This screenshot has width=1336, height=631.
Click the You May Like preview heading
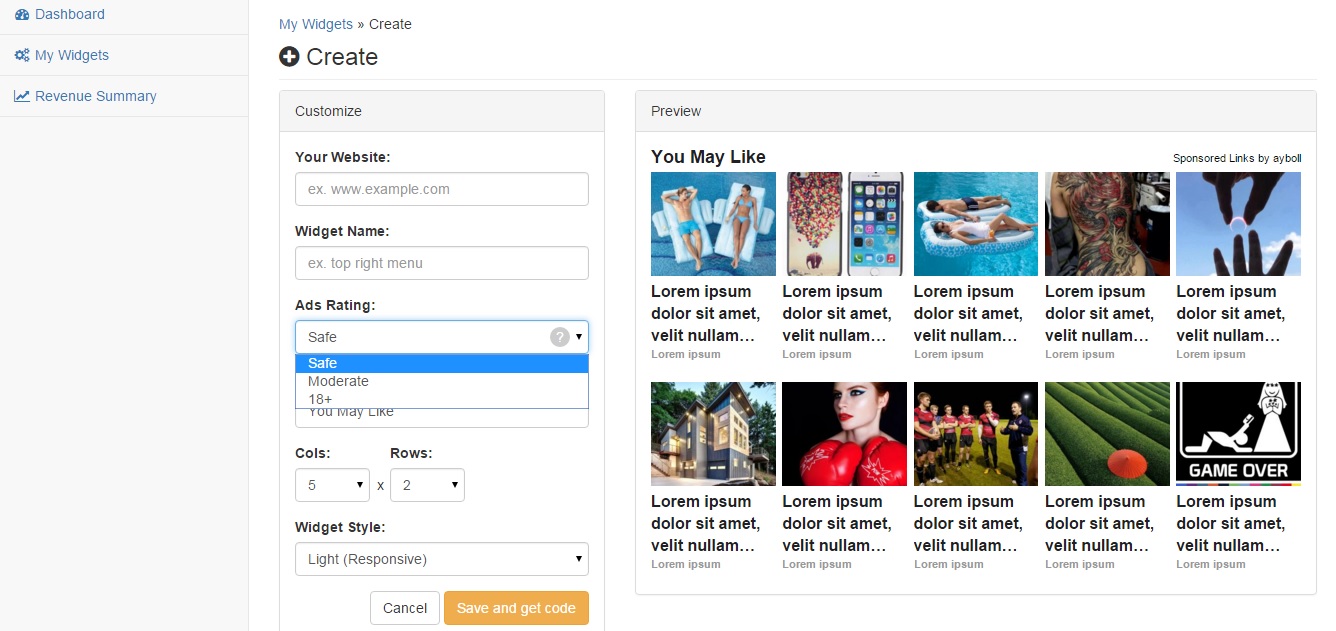click(708, 157)
